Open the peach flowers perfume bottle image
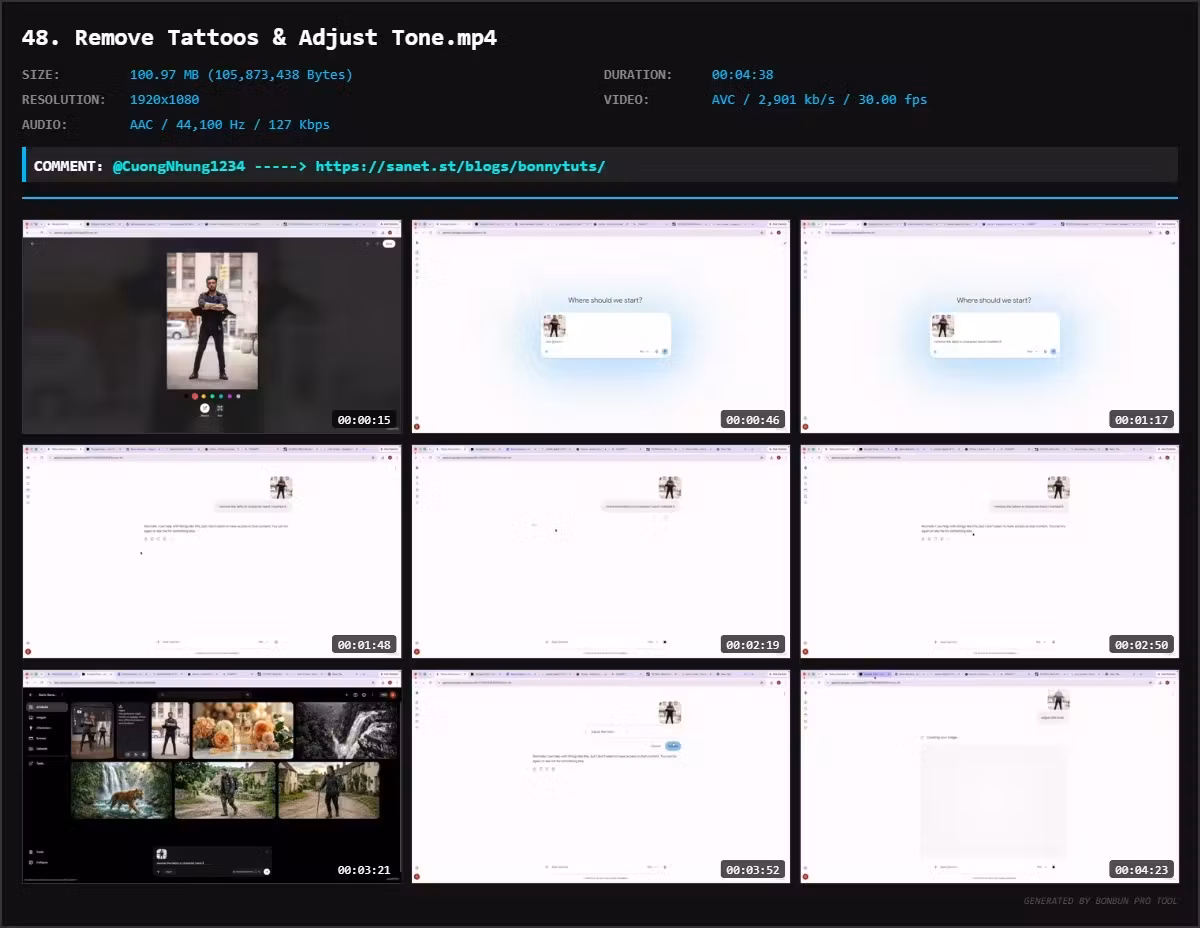1200x928 pixels. (243, 730)
